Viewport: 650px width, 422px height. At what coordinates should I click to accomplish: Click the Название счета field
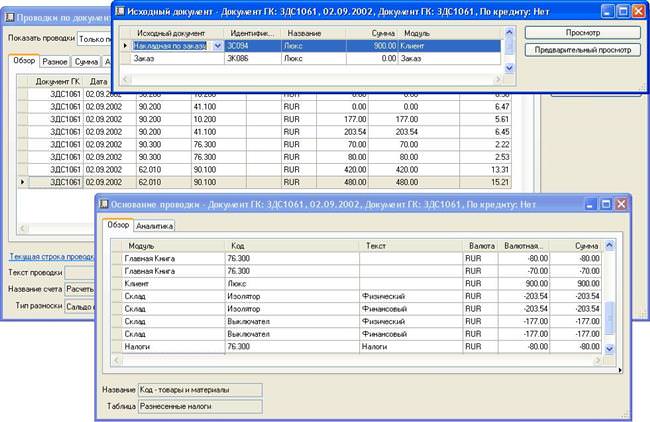pos(80,289)
